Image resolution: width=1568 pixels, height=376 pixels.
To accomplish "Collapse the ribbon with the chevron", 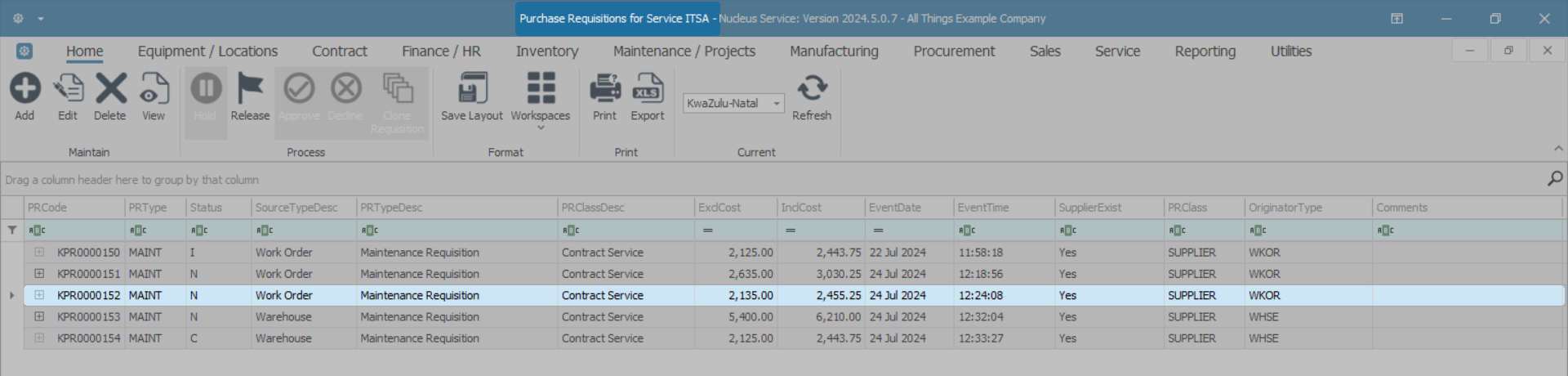I will (x=1558, y=149).
